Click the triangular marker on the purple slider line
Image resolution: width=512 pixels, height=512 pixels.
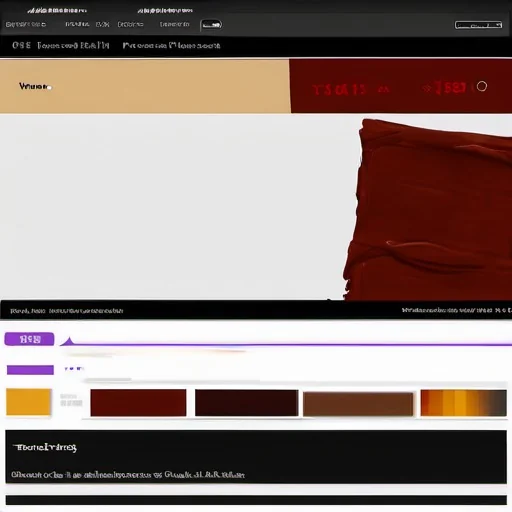[x=69, y=341]
